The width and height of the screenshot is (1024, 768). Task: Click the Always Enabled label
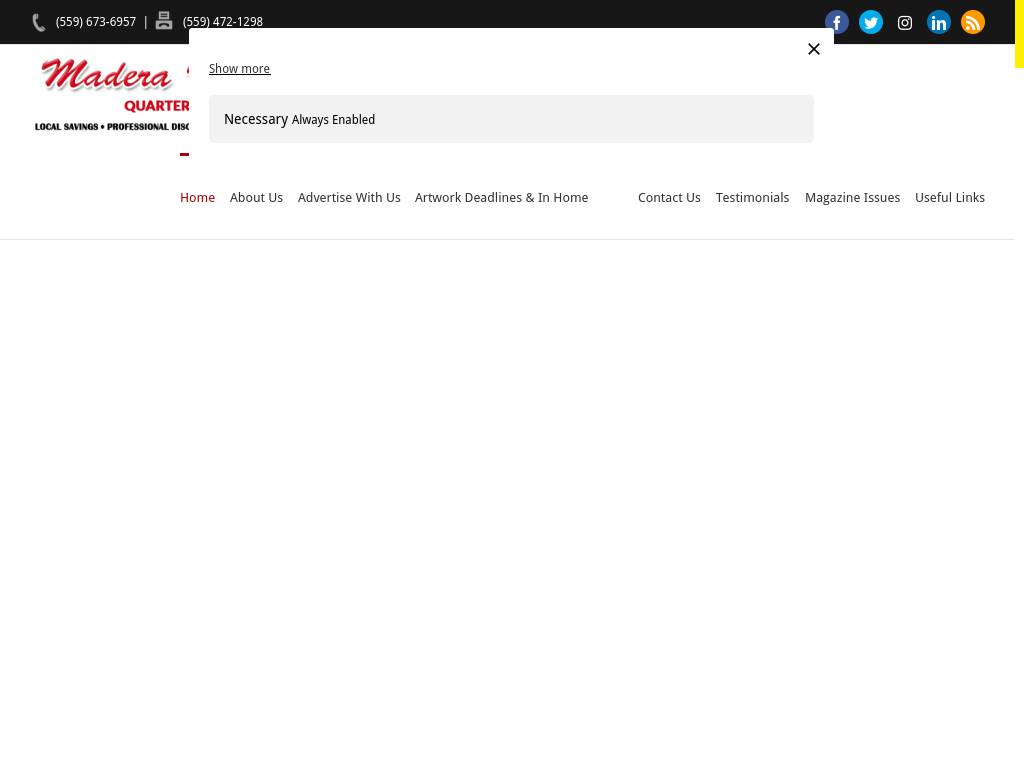(x=333, y=120)
